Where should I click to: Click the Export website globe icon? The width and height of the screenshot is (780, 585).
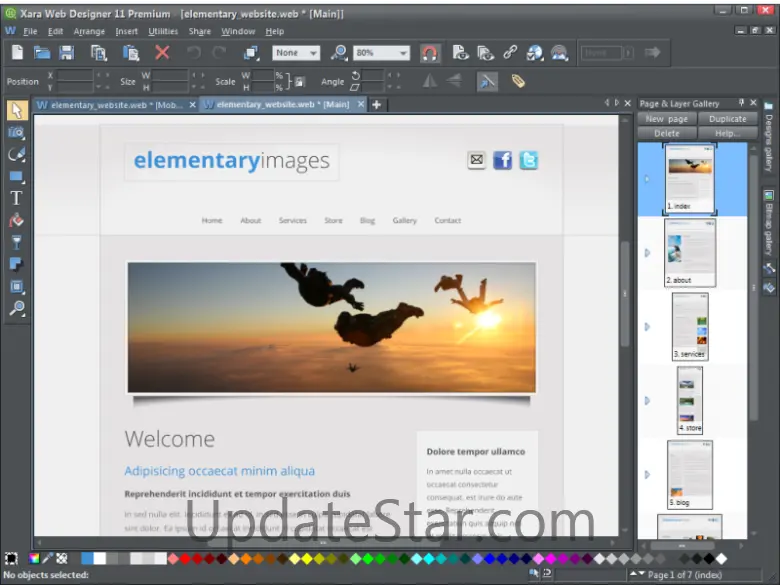point(535,52)
